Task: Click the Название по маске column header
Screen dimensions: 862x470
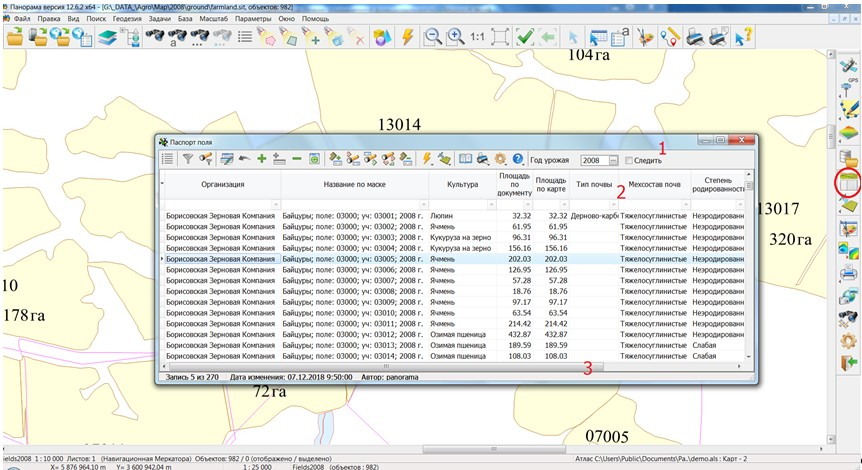Action: point(355,184)
